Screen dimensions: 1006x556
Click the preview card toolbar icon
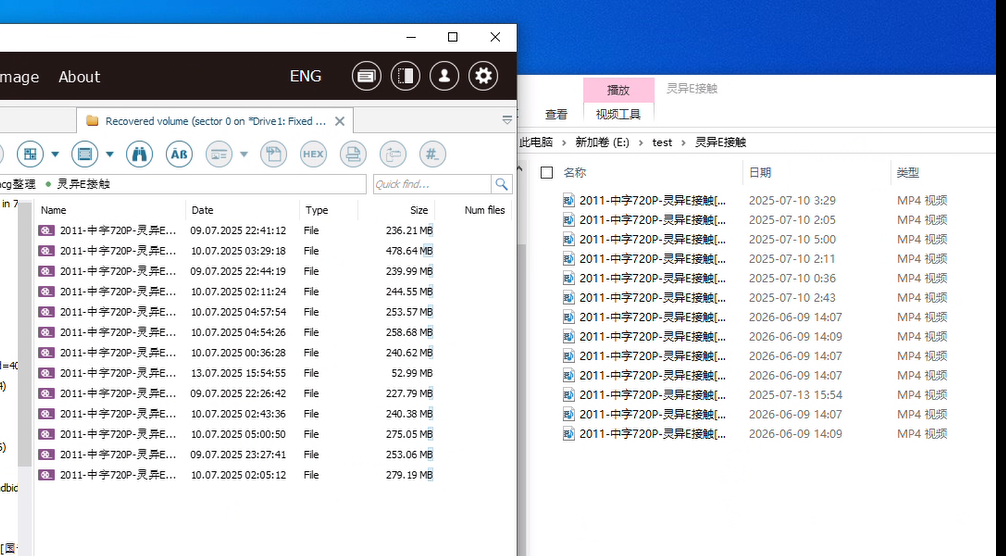219,154
